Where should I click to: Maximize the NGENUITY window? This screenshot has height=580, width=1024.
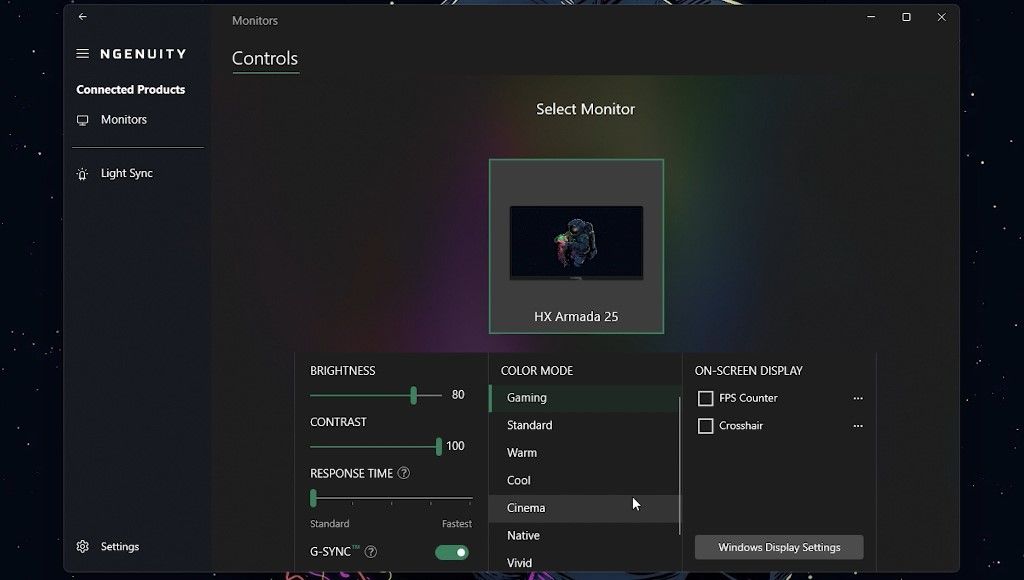click(906, 18)
